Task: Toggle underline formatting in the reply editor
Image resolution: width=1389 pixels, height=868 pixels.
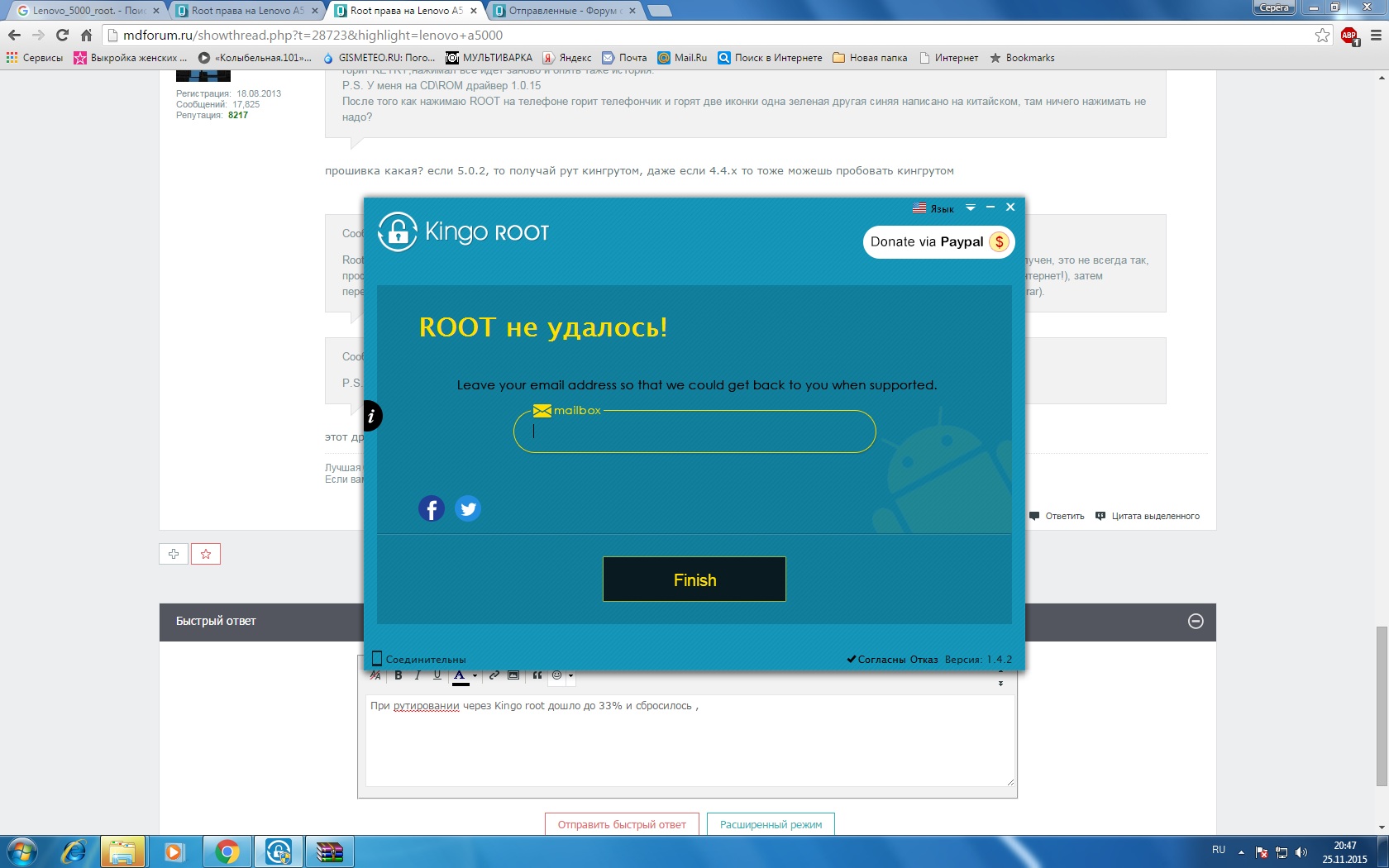Action: point(437,675)
